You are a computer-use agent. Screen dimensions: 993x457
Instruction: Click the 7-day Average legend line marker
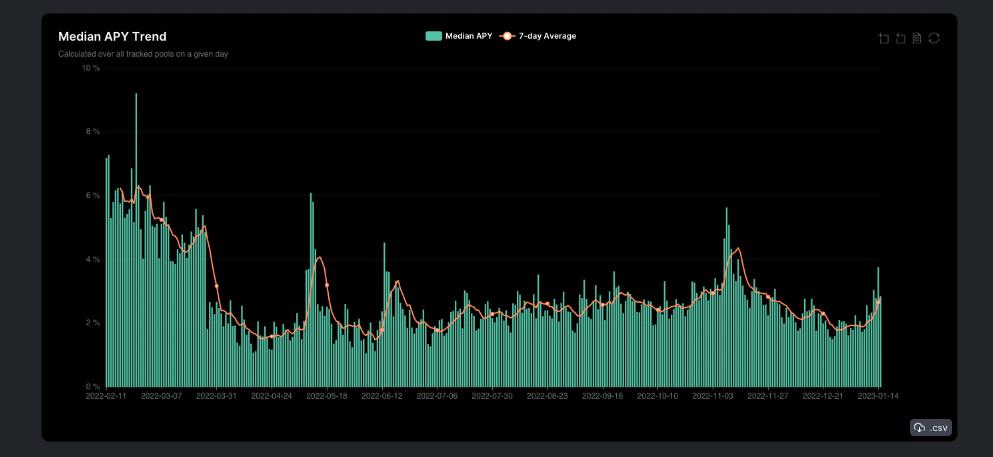pos(507,36)
